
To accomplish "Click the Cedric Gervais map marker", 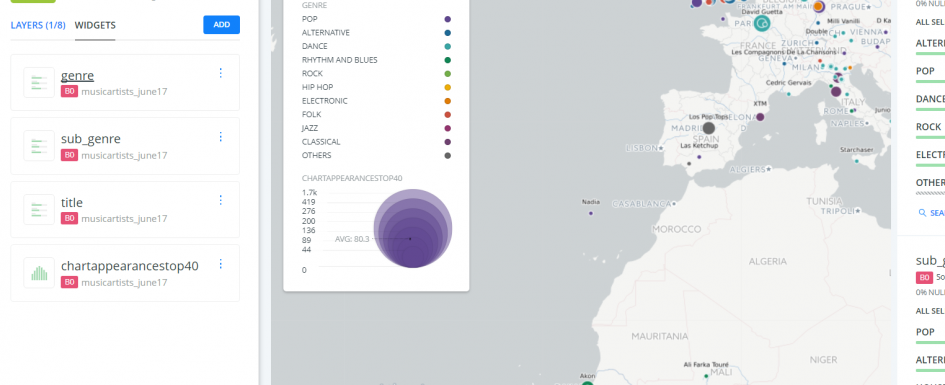I will (788, 93).
